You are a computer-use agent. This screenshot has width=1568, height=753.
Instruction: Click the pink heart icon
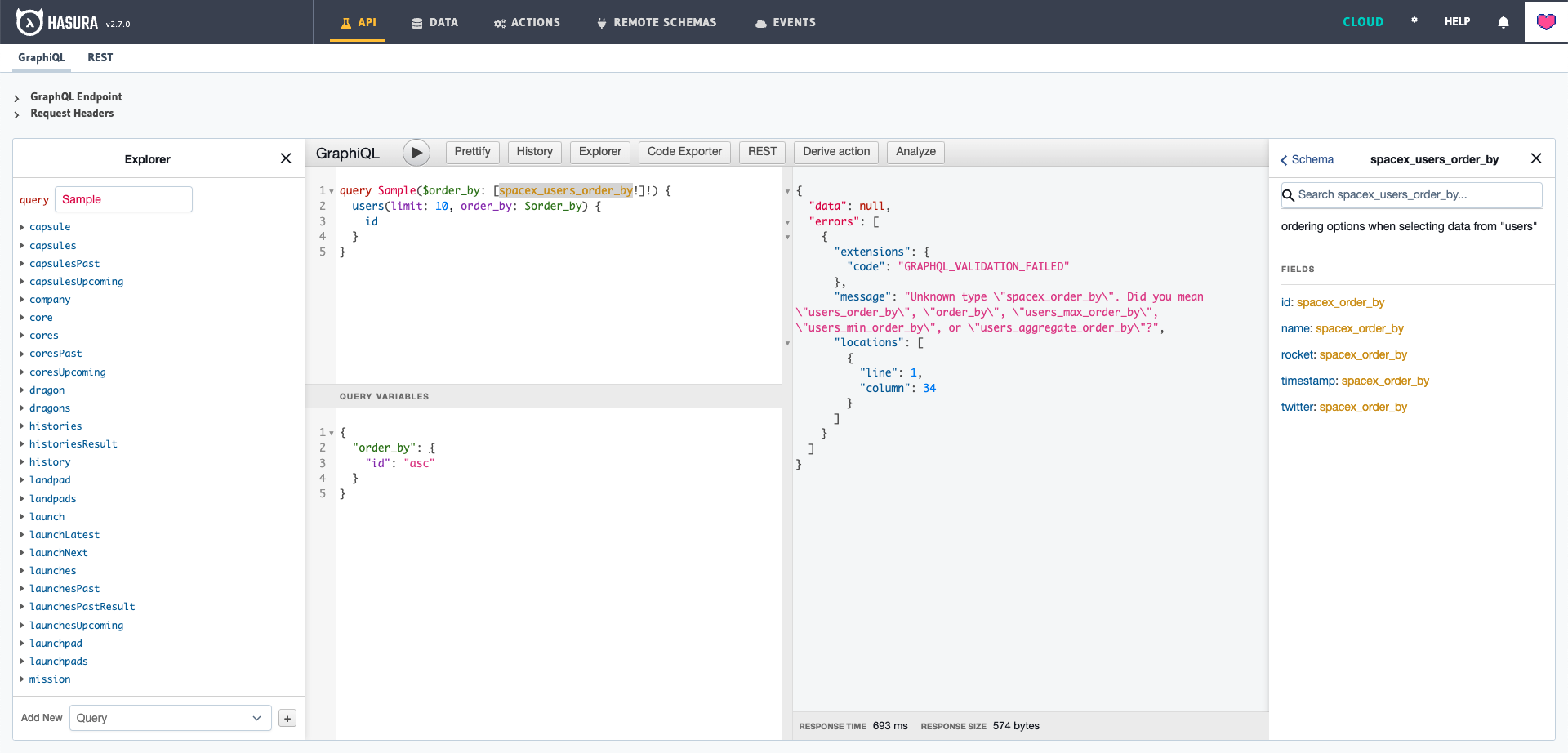pyautogui.click(x=1546, y=22)
